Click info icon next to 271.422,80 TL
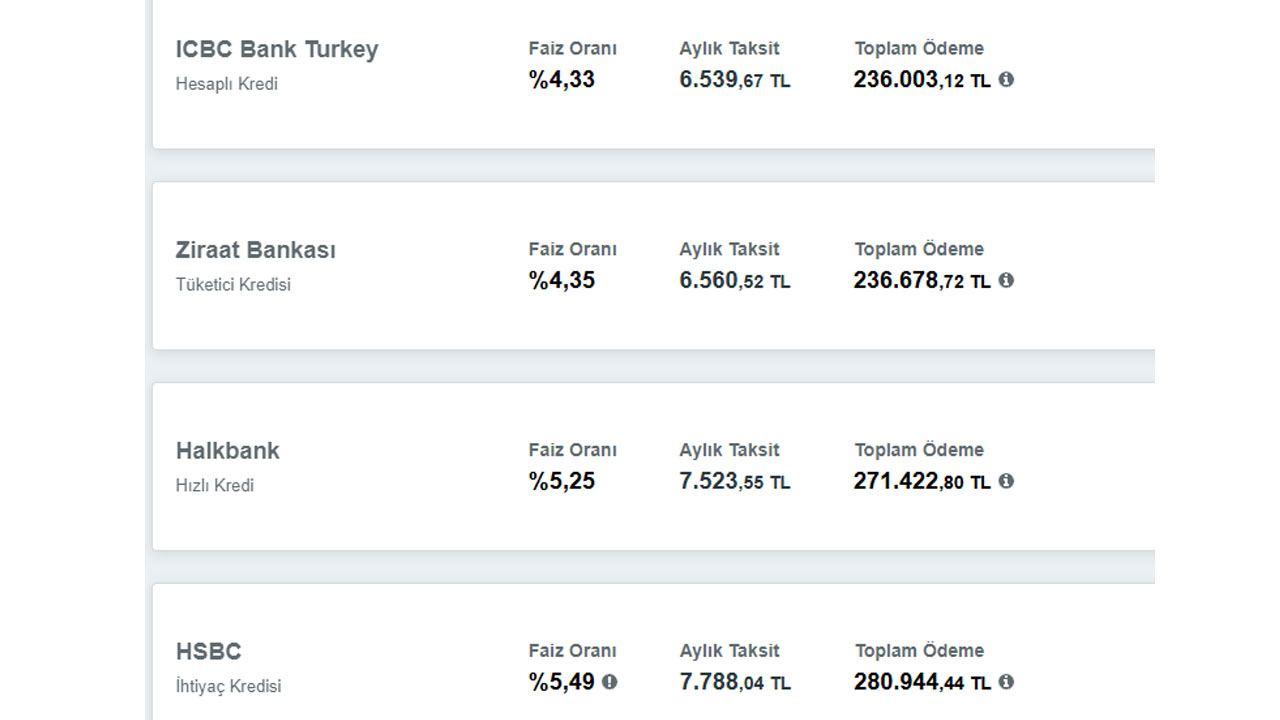 pyautogui.click(x=1006, y=481)
